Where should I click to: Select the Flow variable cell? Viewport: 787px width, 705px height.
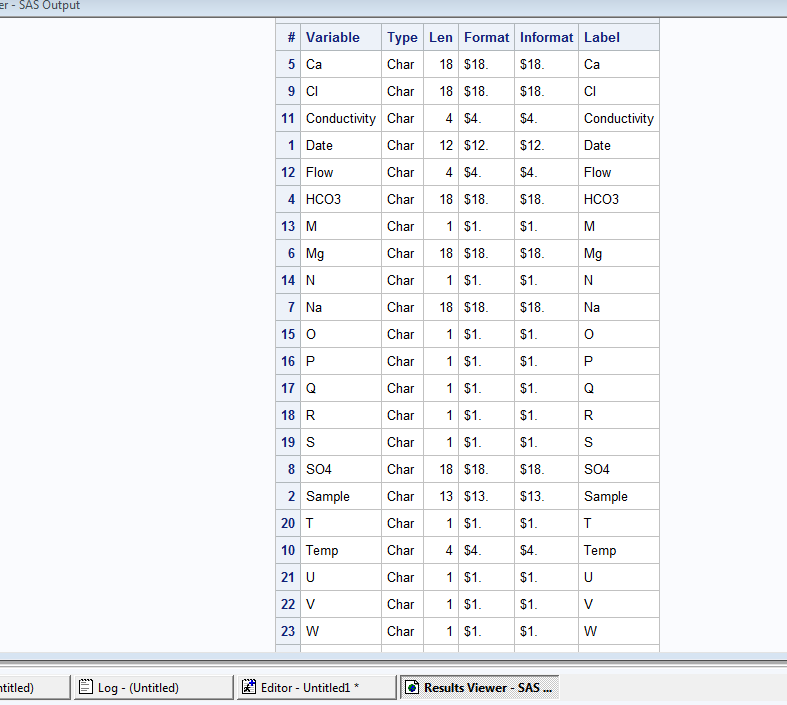(x=341, y=173)
